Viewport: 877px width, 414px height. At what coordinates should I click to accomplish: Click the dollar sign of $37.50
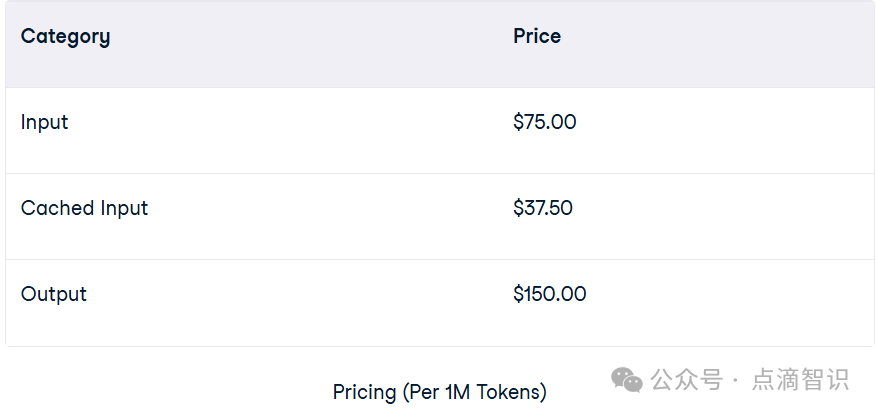518,208
